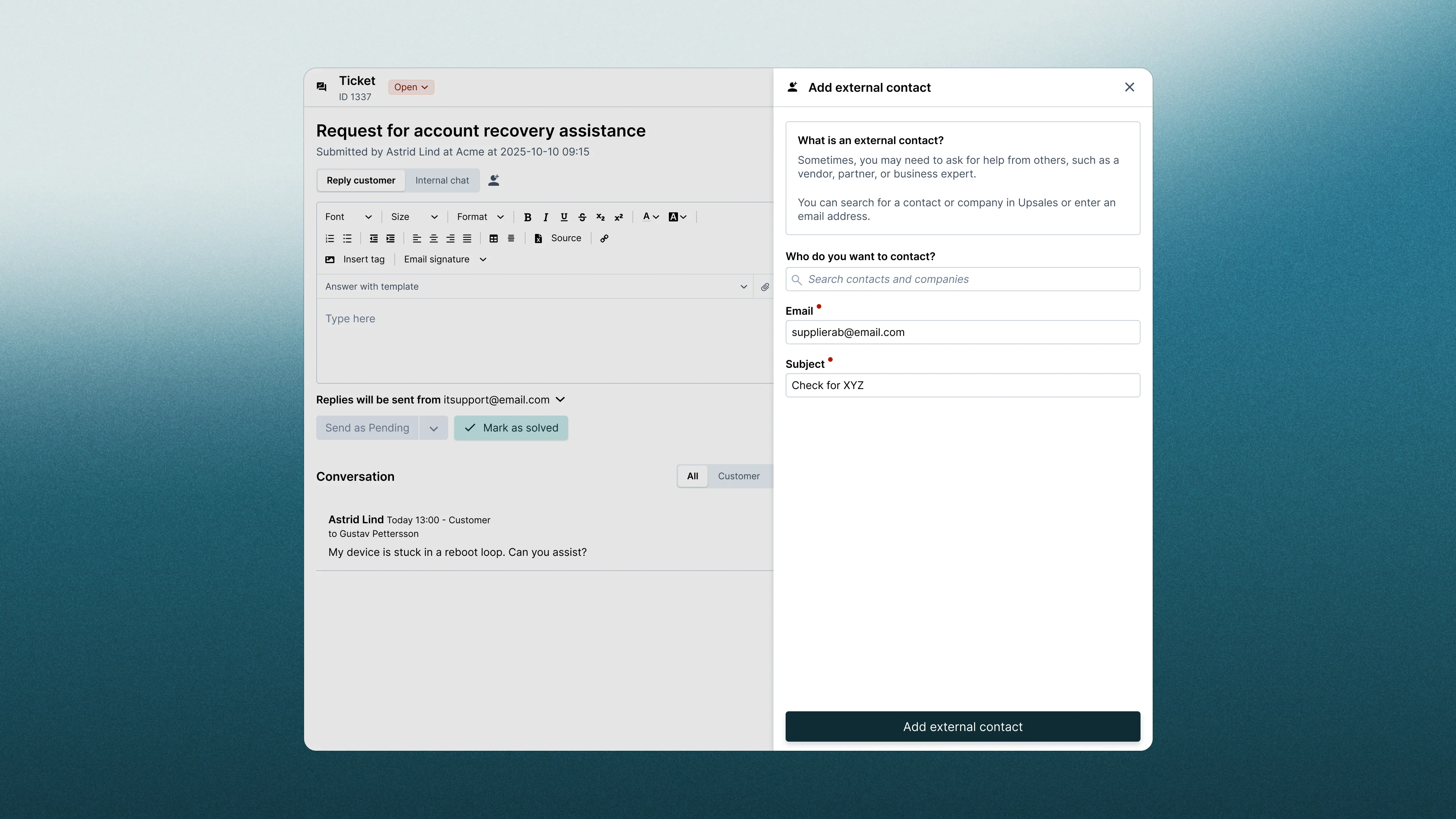Click the text to Gustav Pettersson
This screenshot has height=819, width=1456.
tap(373, 534)
